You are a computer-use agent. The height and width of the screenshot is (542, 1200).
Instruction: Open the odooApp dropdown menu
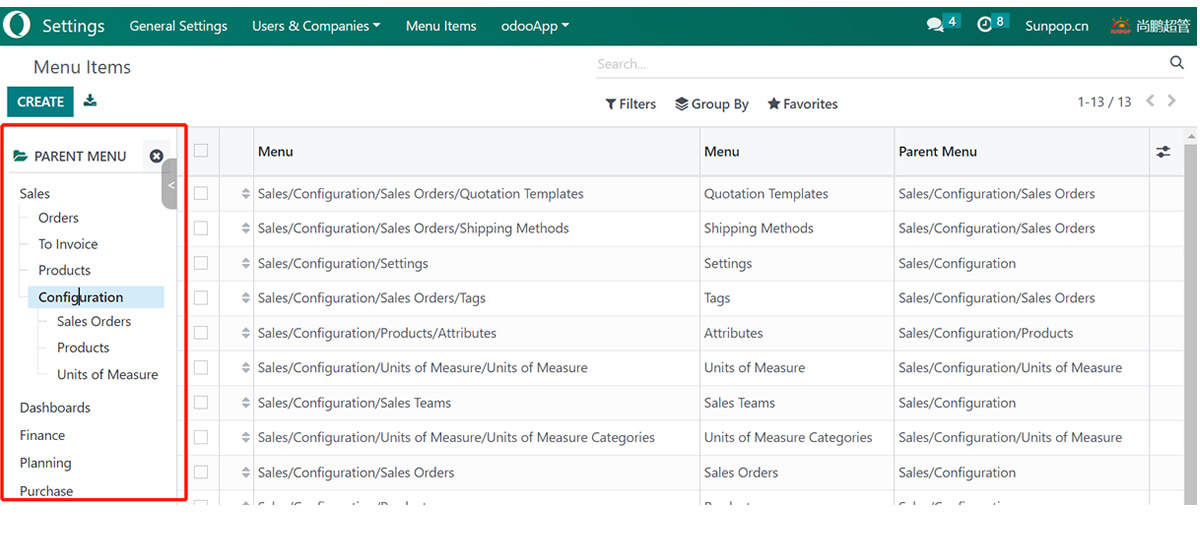535,26
